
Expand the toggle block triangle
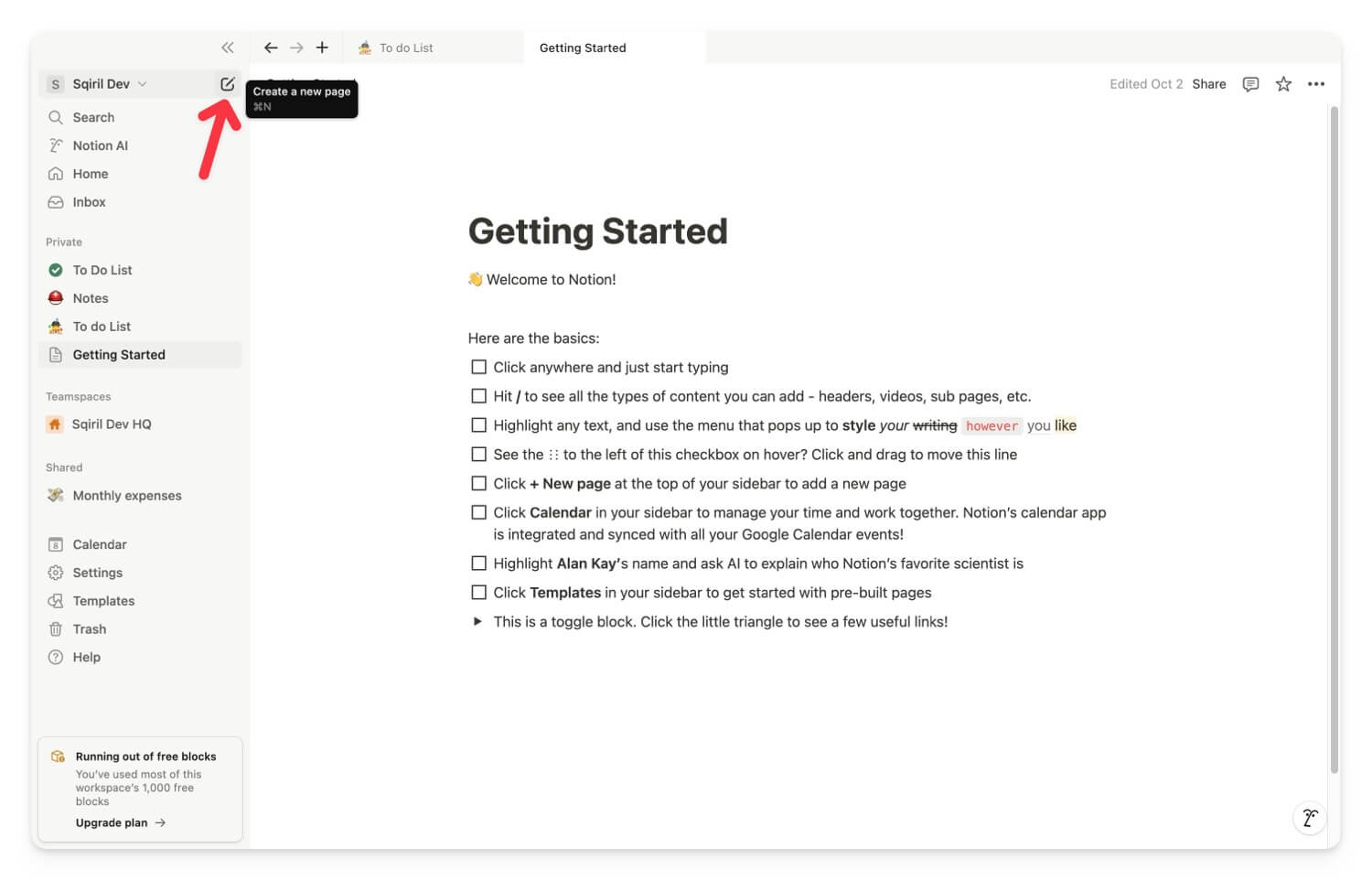tap(477, 621)
